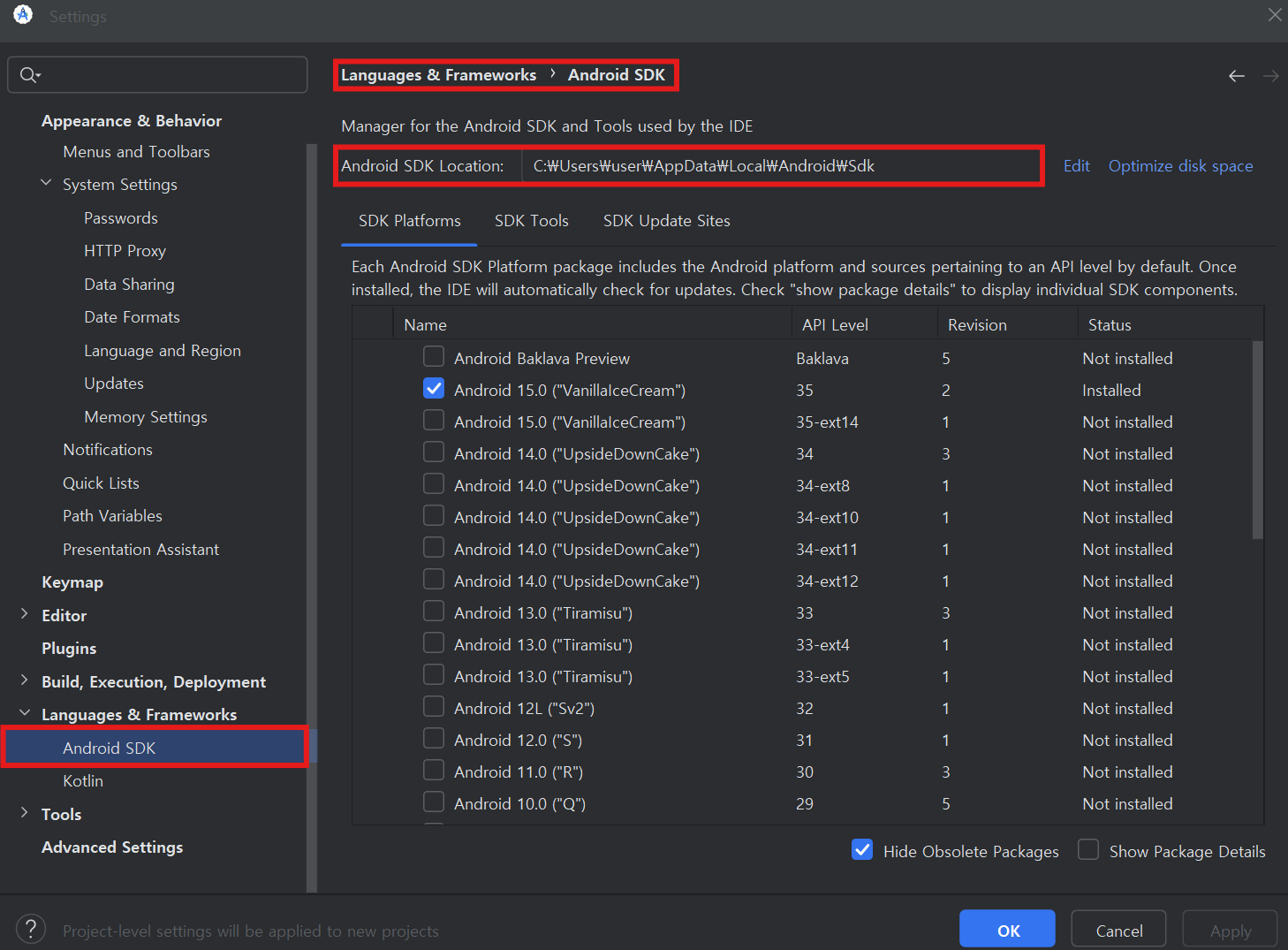Close the Settings dialog
Image resolution: width=1288 pixels, height=950 pixels.
[1275, 15]
